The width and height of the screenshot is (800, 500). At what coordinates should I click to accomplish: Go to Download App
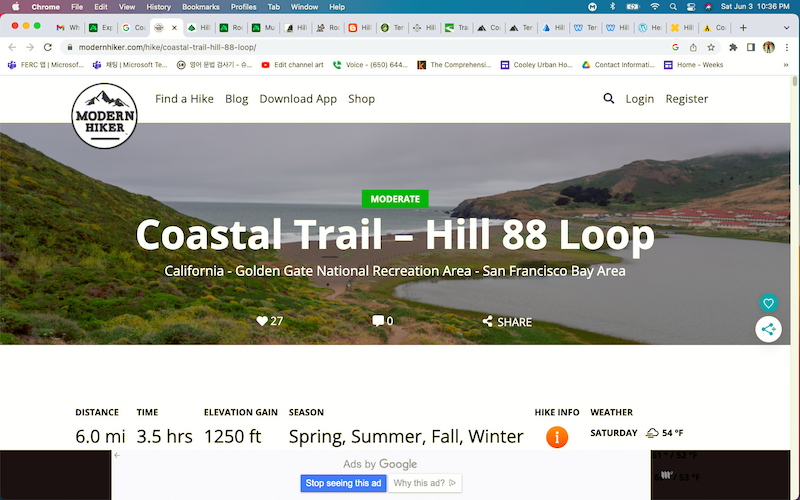point(298,98)
